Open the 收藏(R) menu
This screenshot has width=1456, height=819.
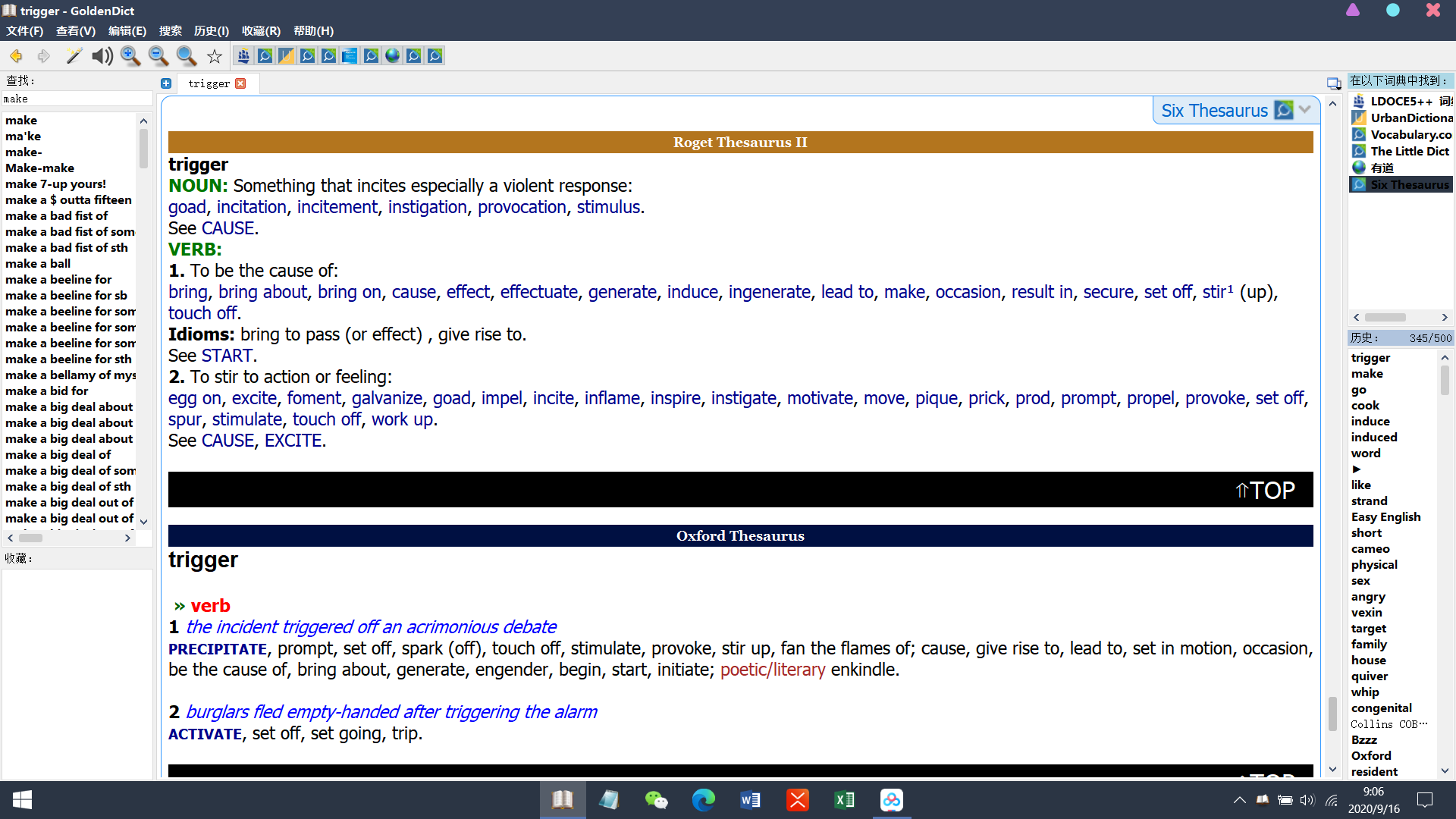click(x=261, y=31)
